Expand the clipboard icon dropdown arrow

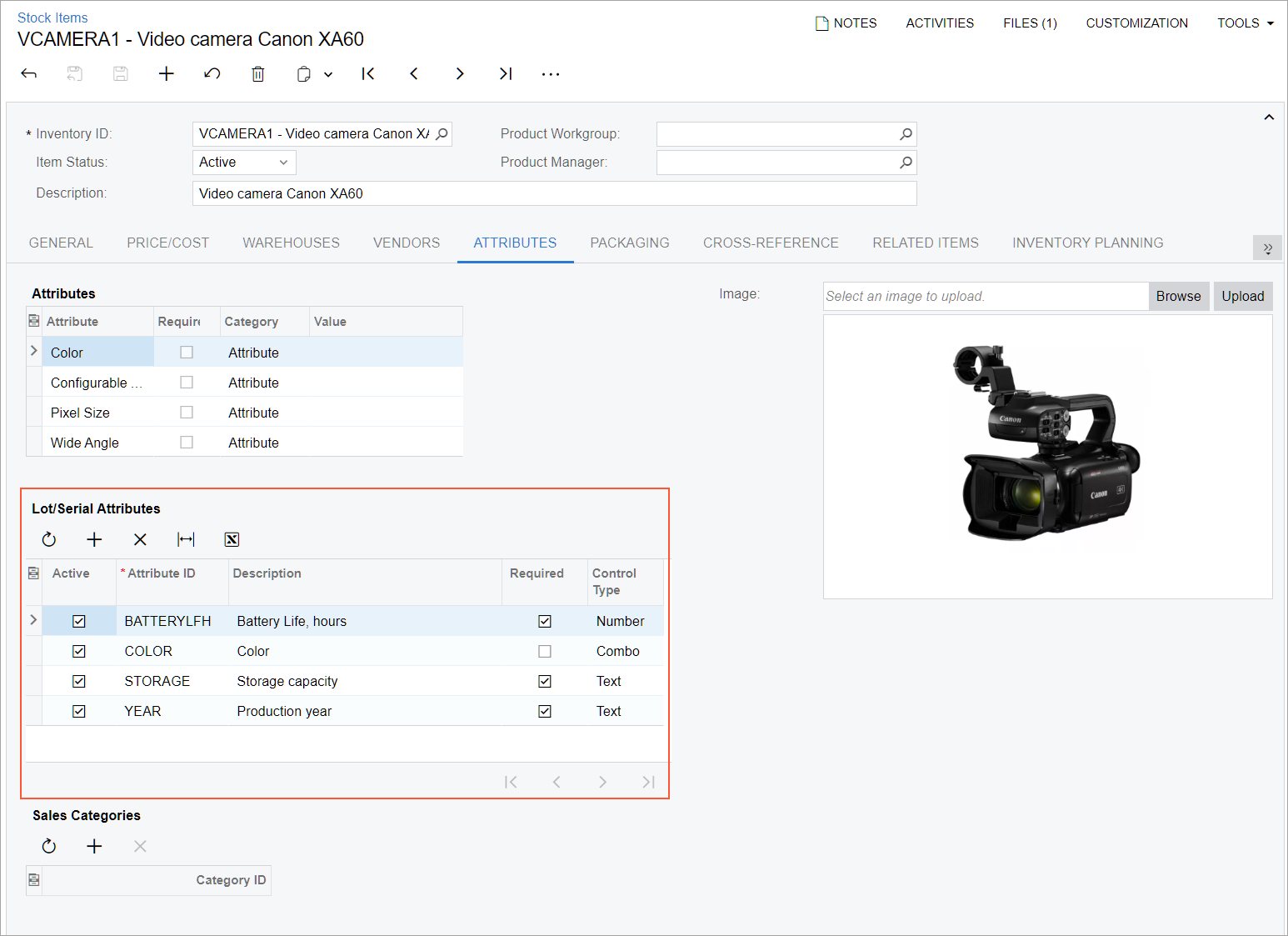[328, 74]
